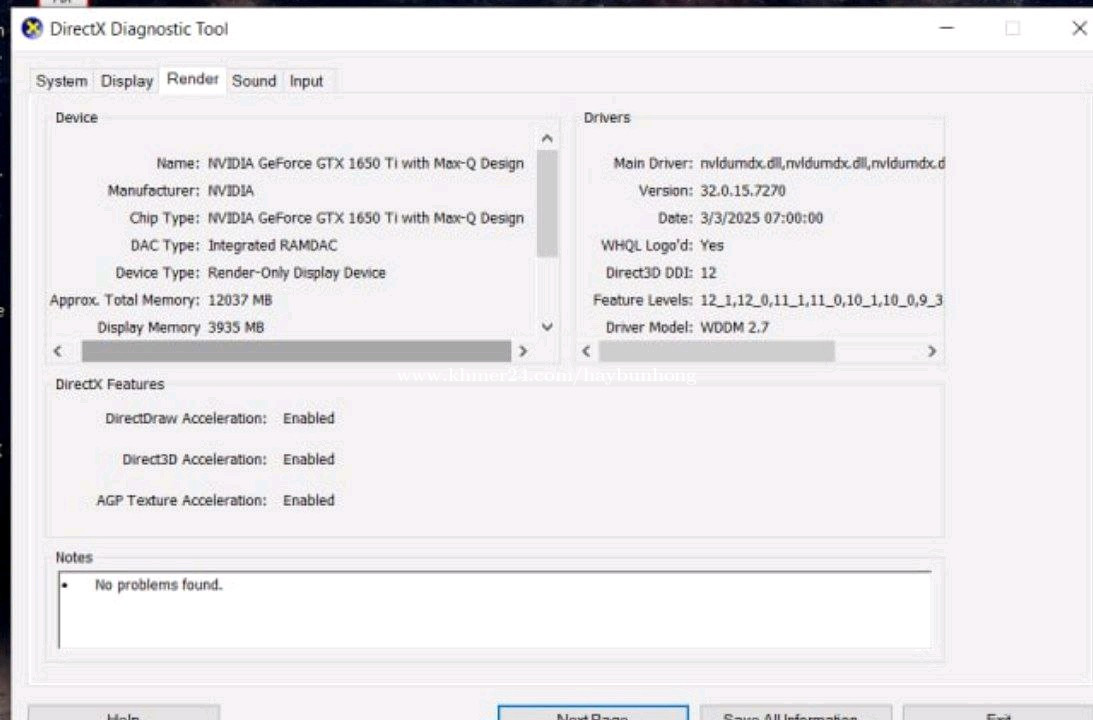Screen dimensions: 1093x720
Task: Click the Device panel right scroll arrow
Action: coord(523,351)
